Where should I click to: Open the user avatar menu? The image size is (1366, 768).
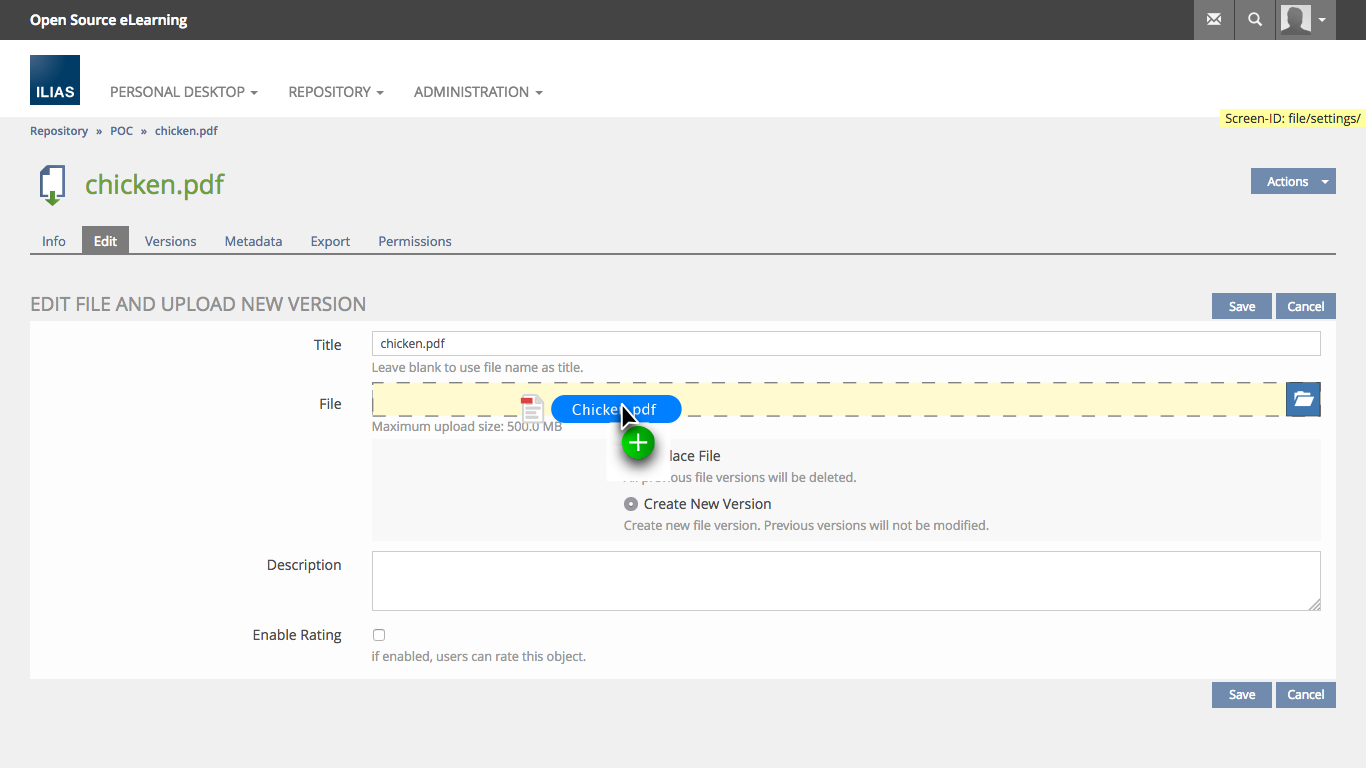[1305, 20]
